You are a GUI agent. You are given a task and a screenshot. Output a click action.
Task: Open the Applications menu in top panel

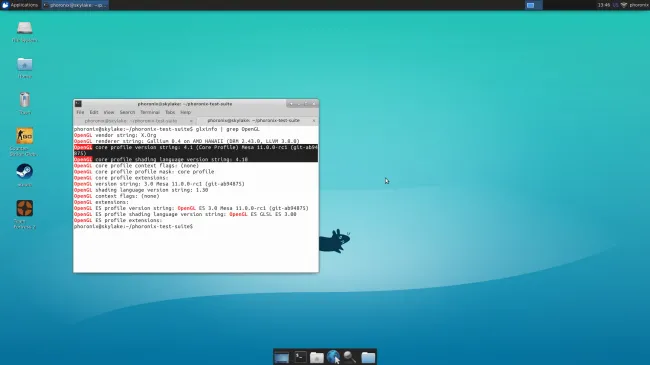pyautogui.click(x=20, y=5)
